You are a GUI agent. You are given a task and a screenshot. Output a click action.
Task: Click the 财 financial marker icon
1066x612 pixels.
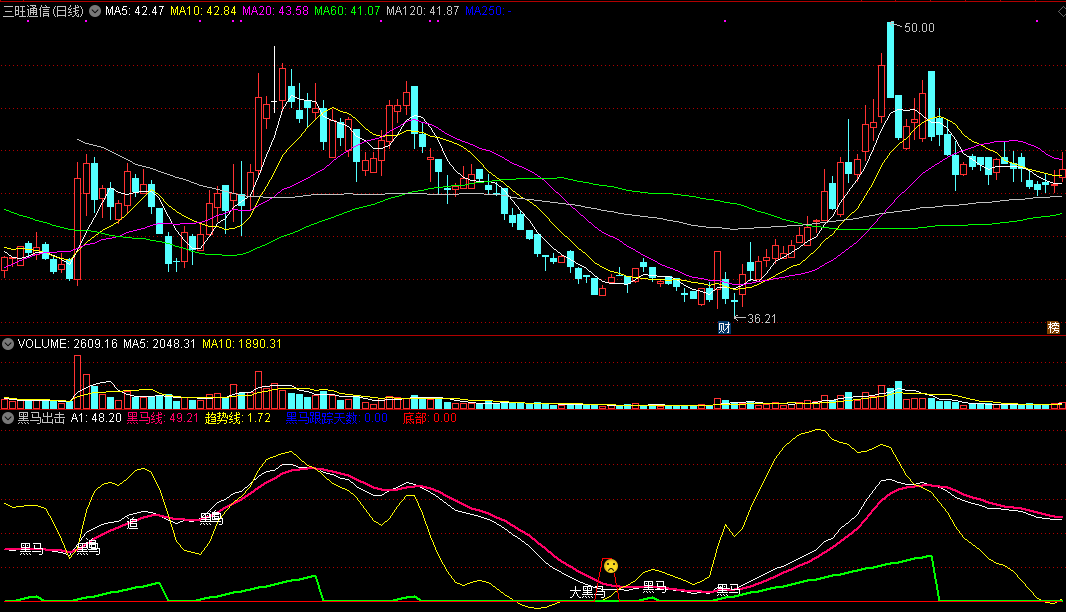(x=724, y=328)
